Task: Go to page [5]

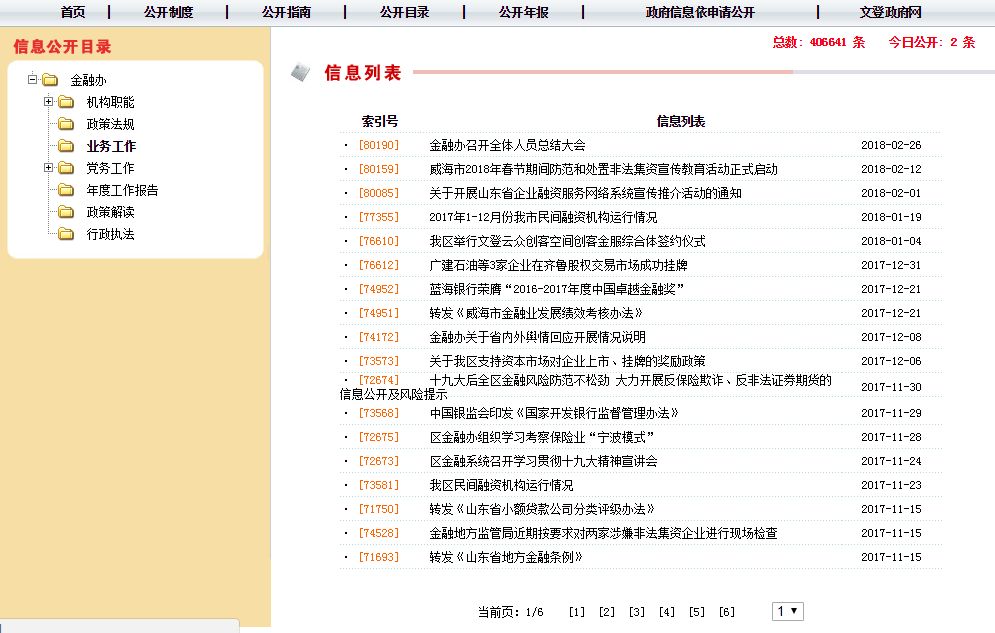Action: [x=697, y=612]
